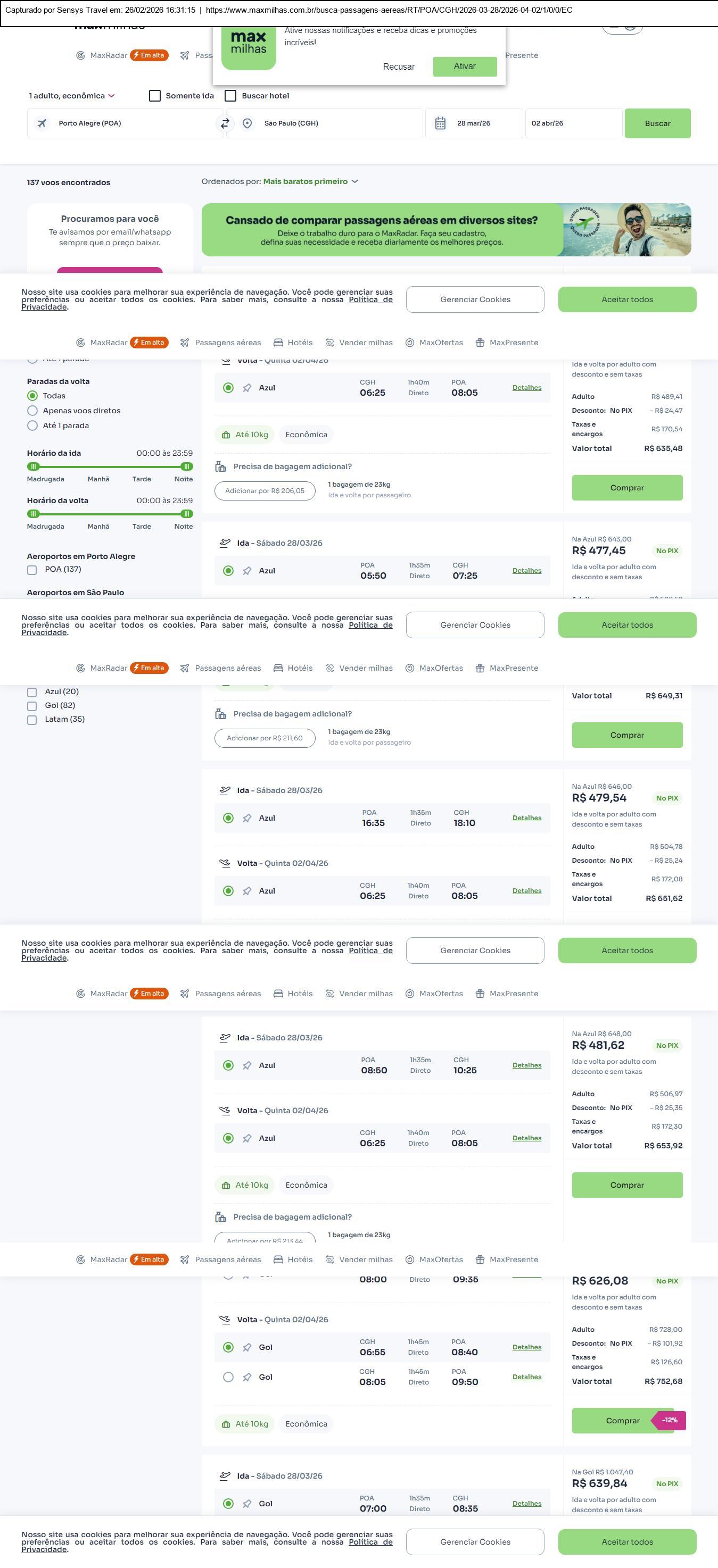Check the 'Somente ida' checkbox
Image resolution: width=718 pixels, height=1568 pixels.
(155, 96)
